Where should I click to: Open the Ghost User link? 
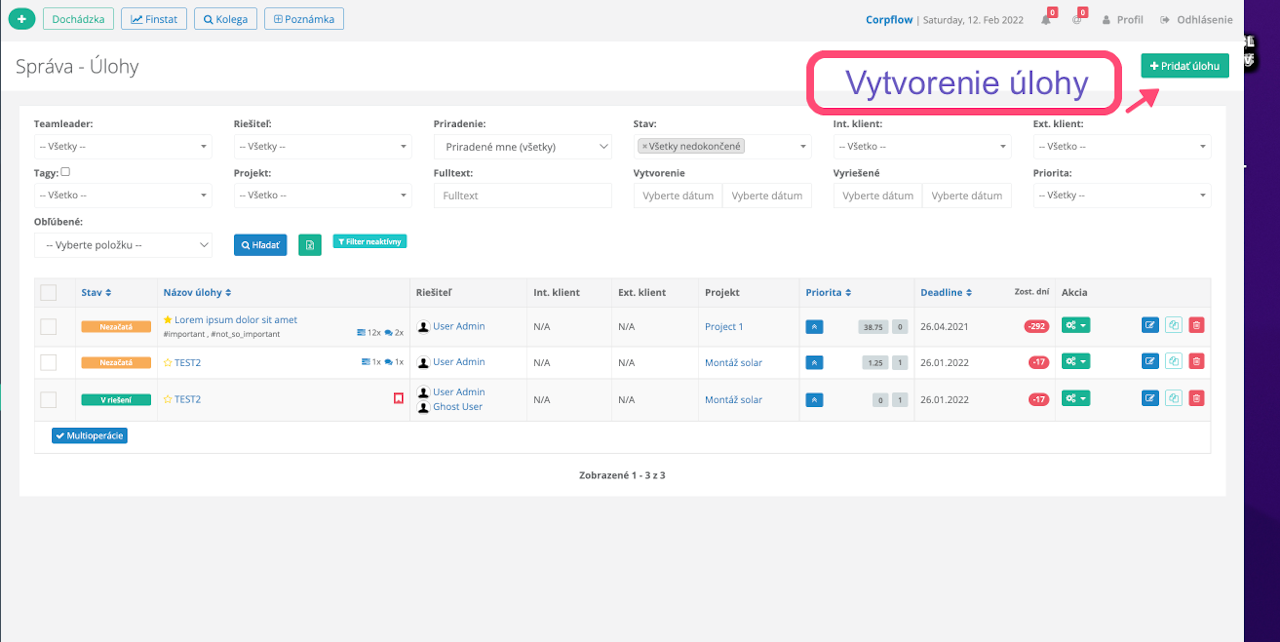457,407
